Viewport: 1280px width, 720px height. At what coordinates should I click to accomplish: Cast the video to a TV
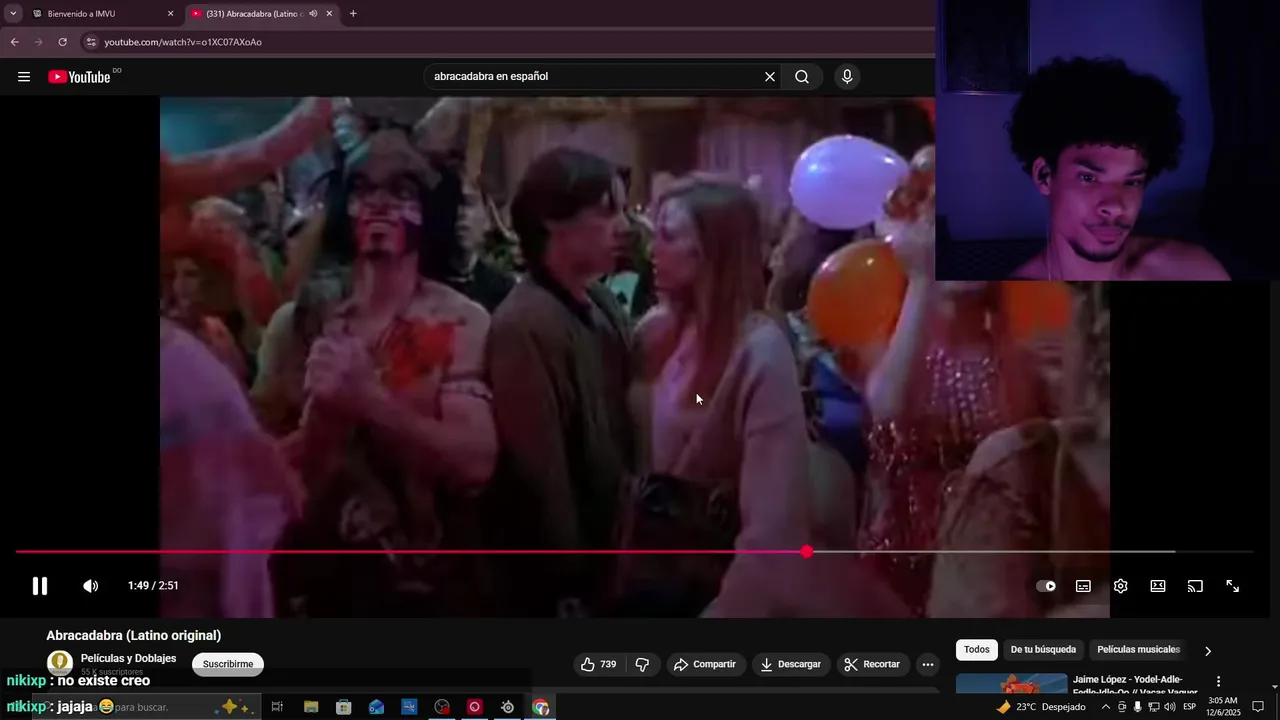point(1195,586)
